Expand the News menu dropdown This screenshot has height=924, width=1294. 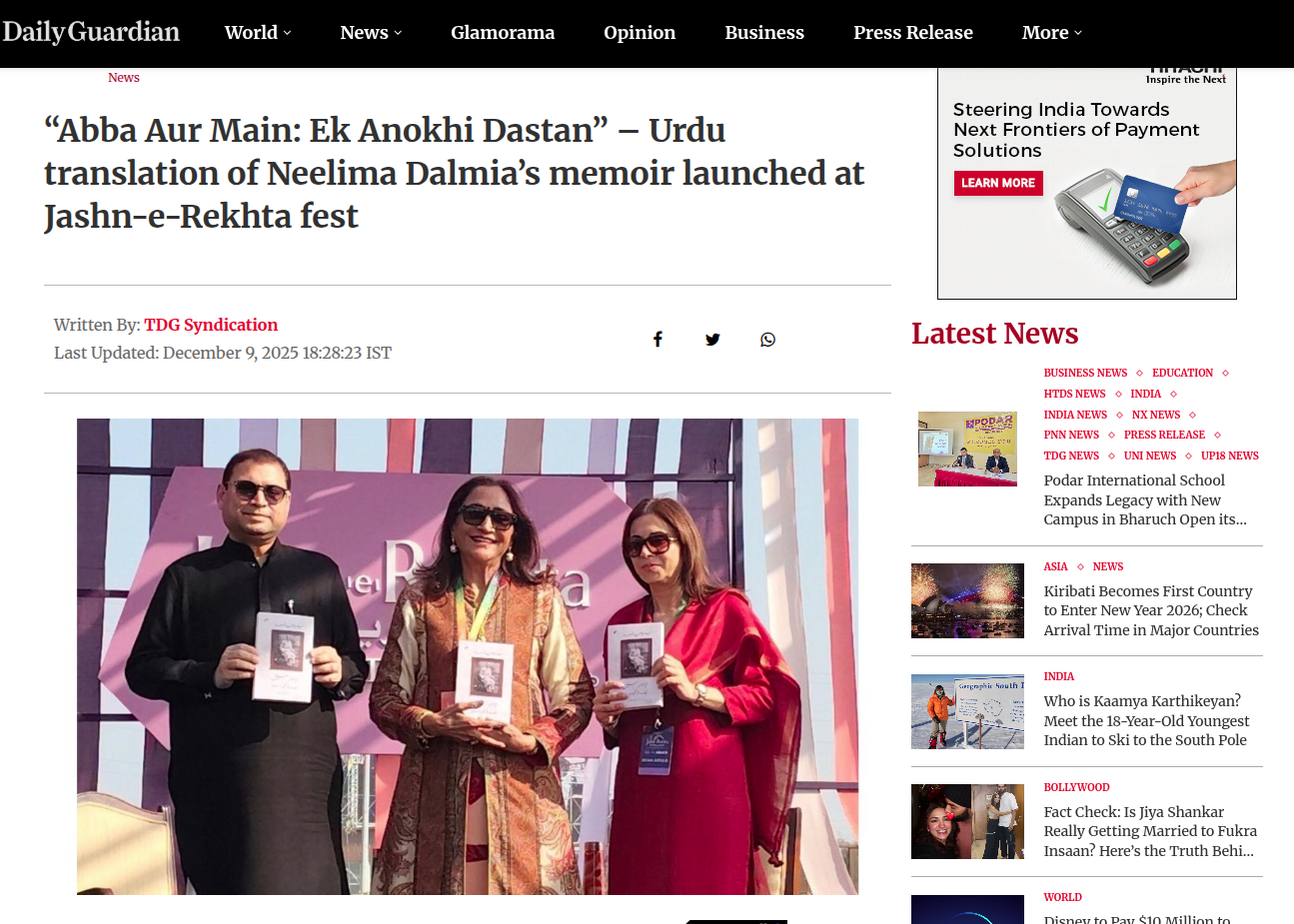[371, 33]
